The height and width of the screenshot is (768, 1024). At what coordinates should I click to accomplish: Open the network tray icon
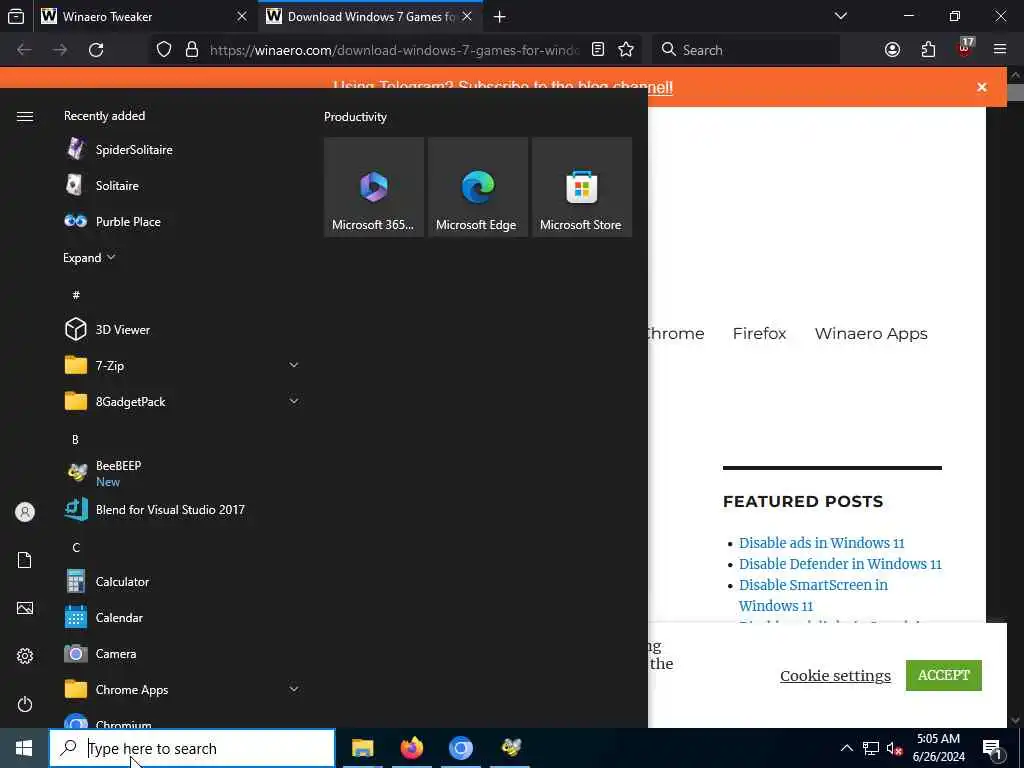(x=871, y=748)
